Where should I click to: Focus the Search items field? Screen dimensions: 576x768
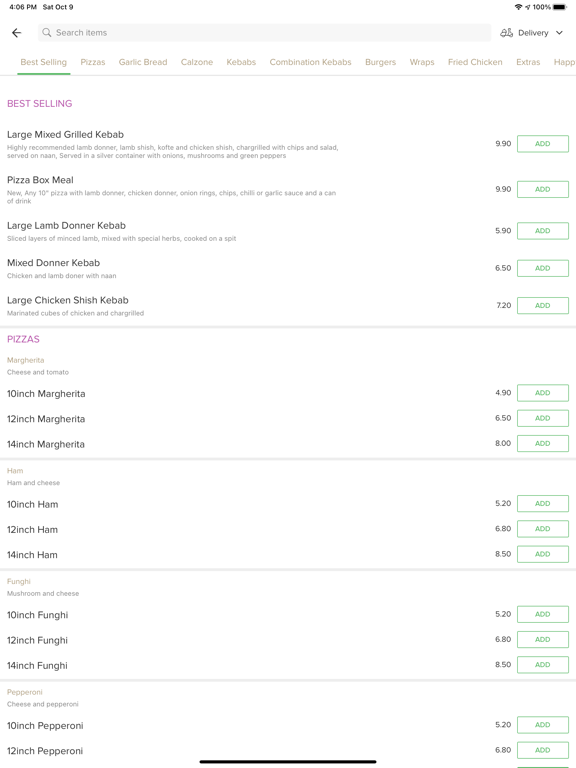[x=264, y=33]
